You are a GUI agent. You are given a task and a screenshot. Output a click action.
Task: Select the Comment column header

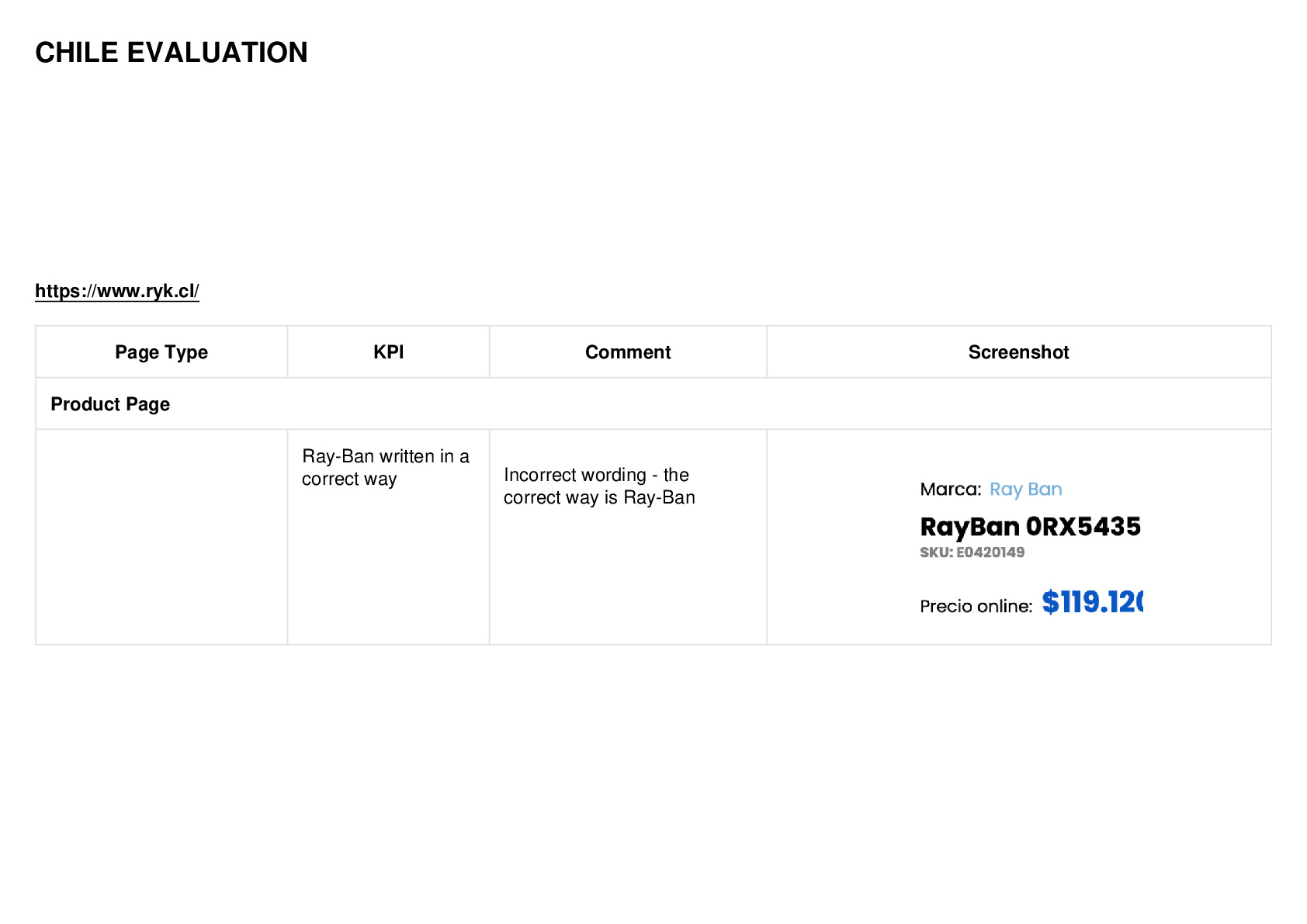click(628, 352)
